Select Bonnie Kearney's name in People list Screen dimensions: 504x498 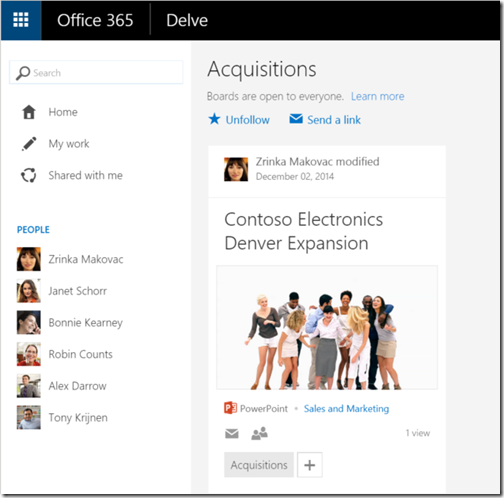click(x=86, y=322)
